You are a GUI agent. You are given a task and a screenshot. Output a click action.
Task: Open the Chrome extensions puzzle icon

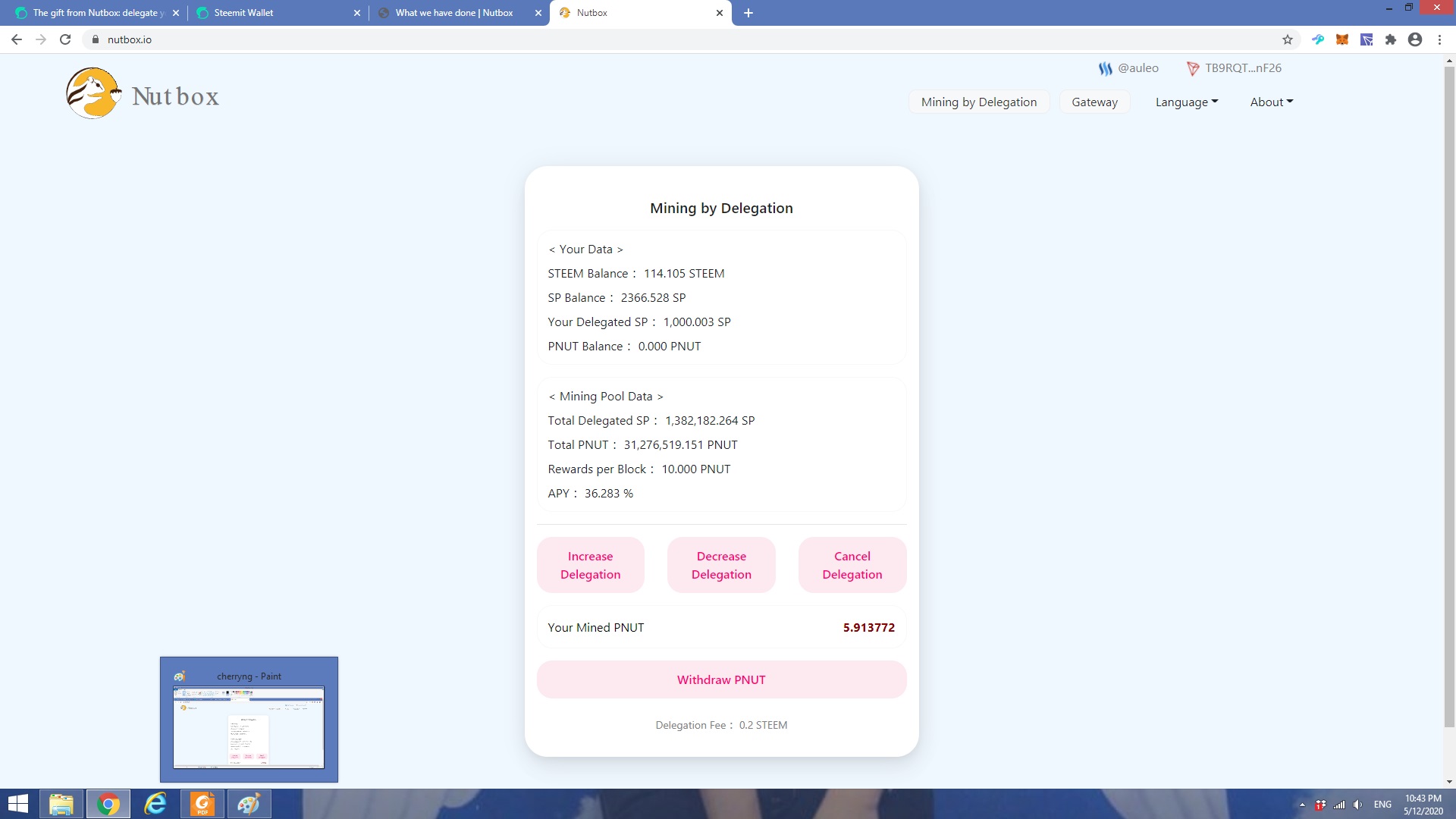[x=1390, y=39]
